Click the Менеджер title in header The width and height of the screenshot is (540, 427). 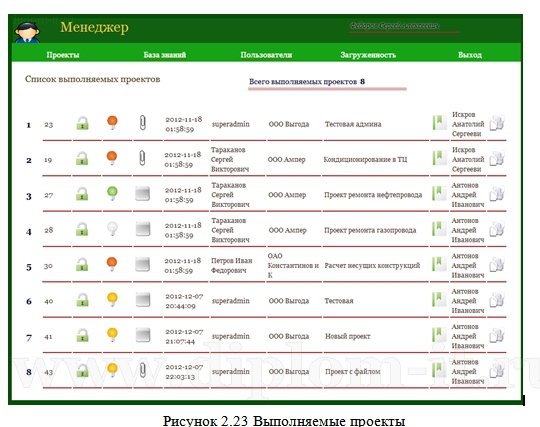[94, 27]
